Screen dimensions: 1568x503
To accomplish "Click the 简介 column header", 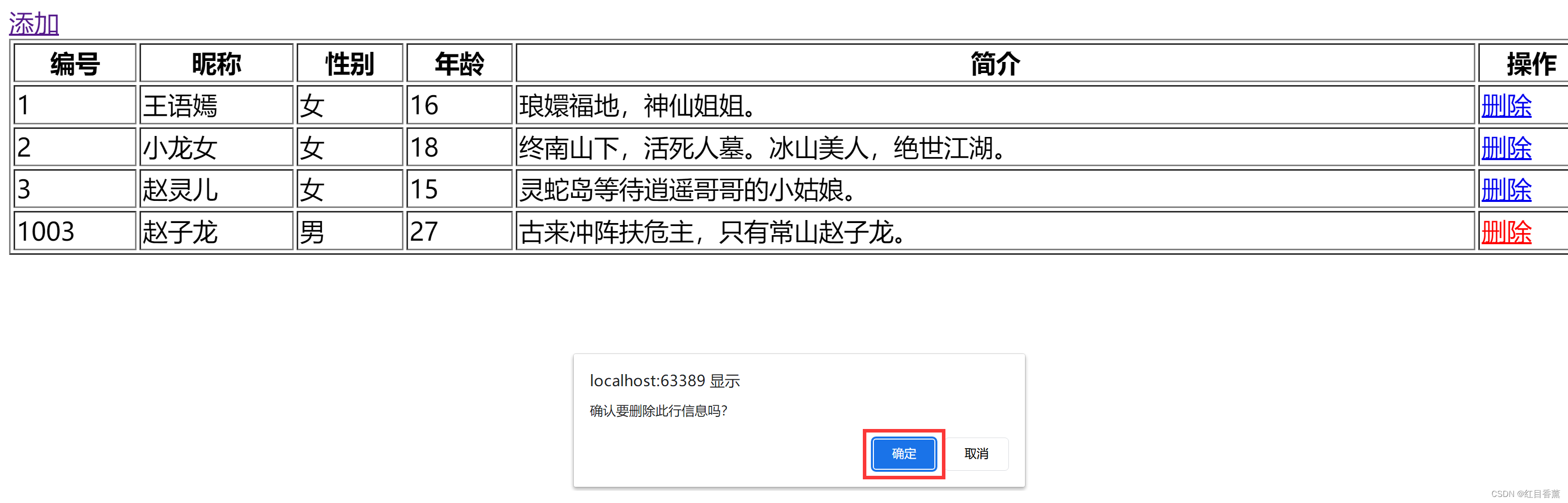I will point(995,63).
